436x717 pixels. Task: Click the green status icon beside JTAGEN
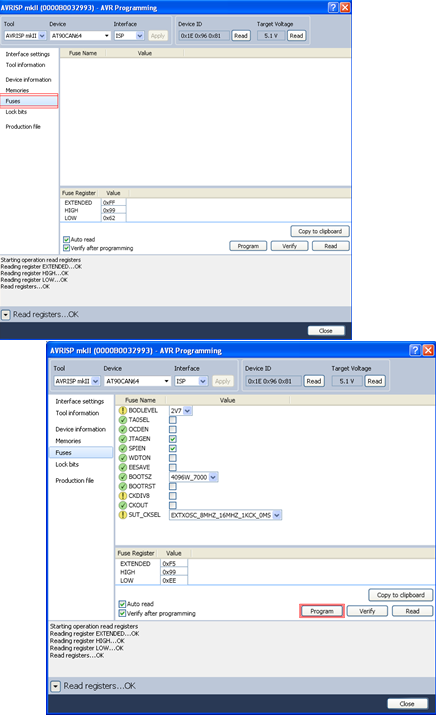tap(123, 439)
